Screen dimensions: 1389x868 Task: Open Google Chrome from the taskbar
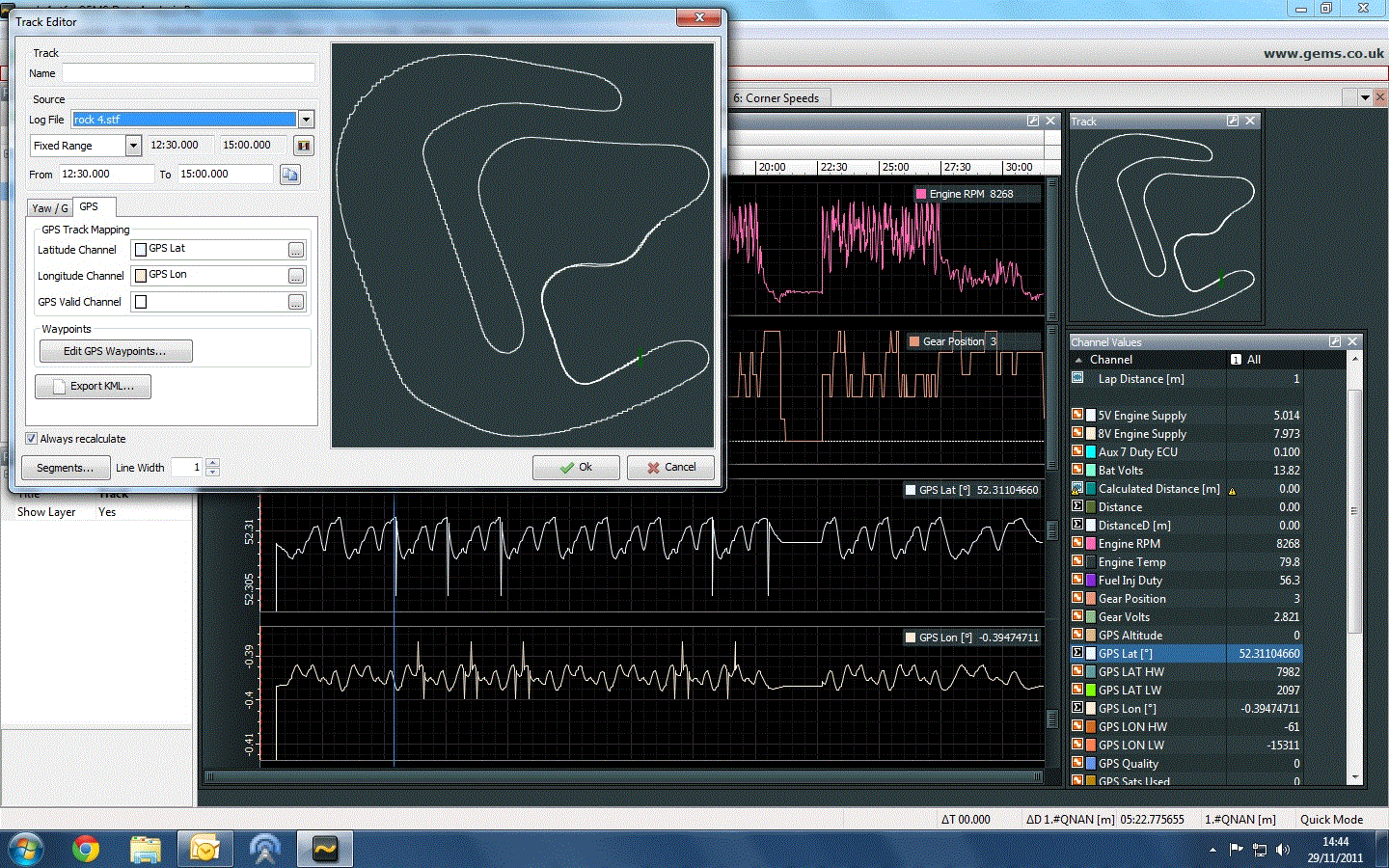(x=86, y=849)
